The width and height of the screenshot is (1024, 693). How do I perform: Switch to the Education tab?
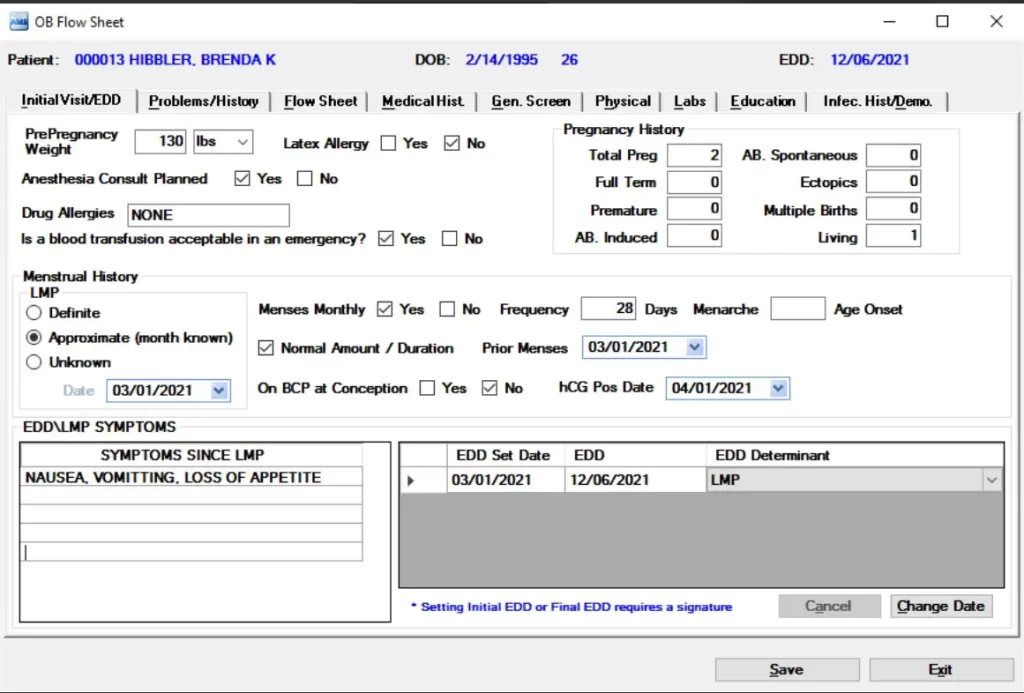click(762, 100)
